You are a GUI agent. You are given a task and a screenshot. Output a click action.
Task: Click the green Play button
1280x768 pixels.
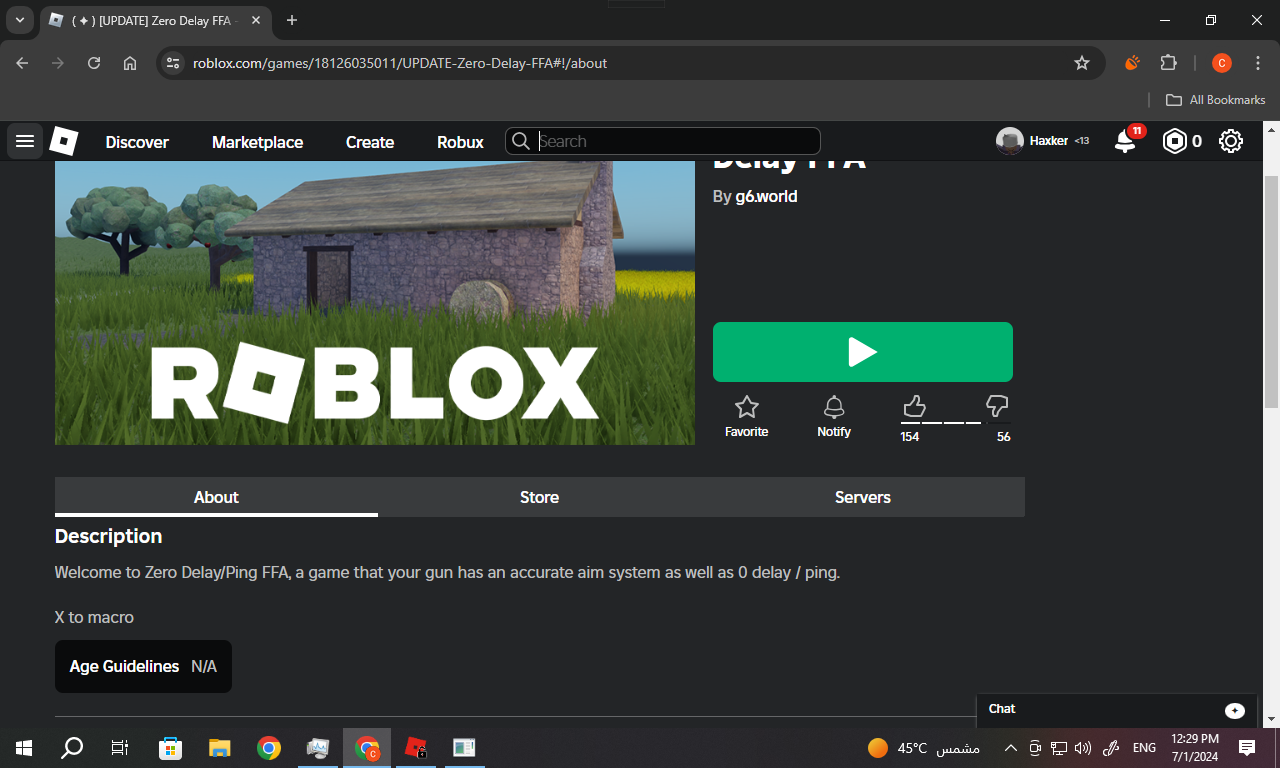[x=863, y=352]
